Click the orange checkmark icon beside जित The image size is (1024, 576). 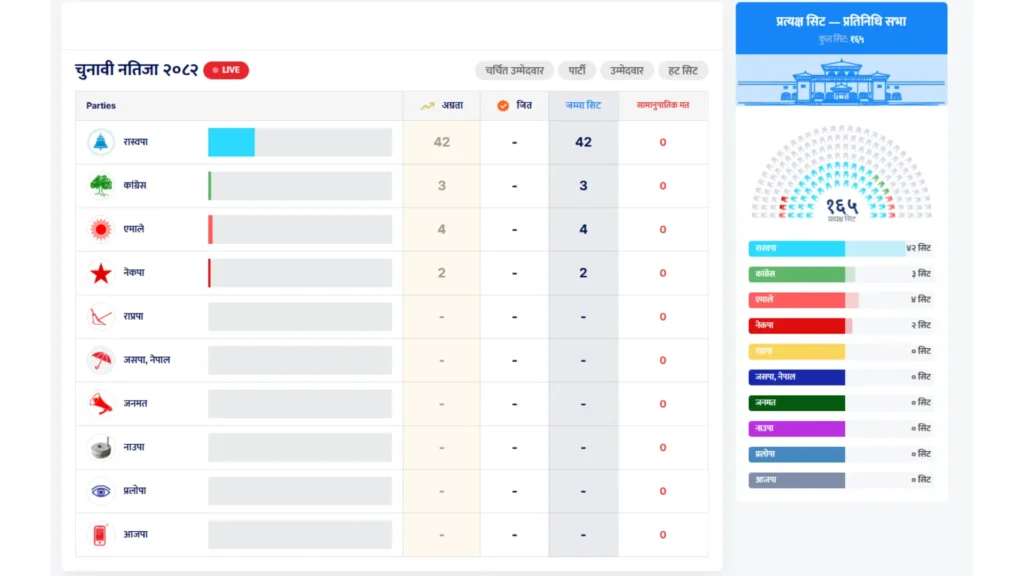503,105
